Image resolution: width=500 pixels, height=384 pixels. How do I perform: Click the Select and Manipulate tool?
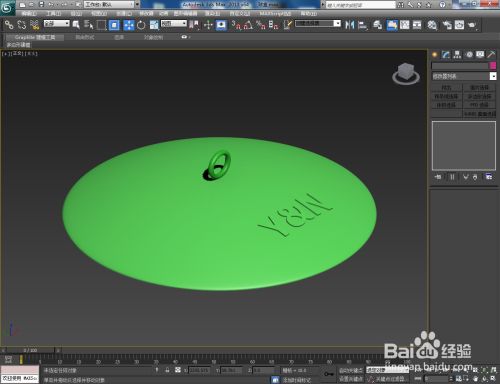(208, 25)
